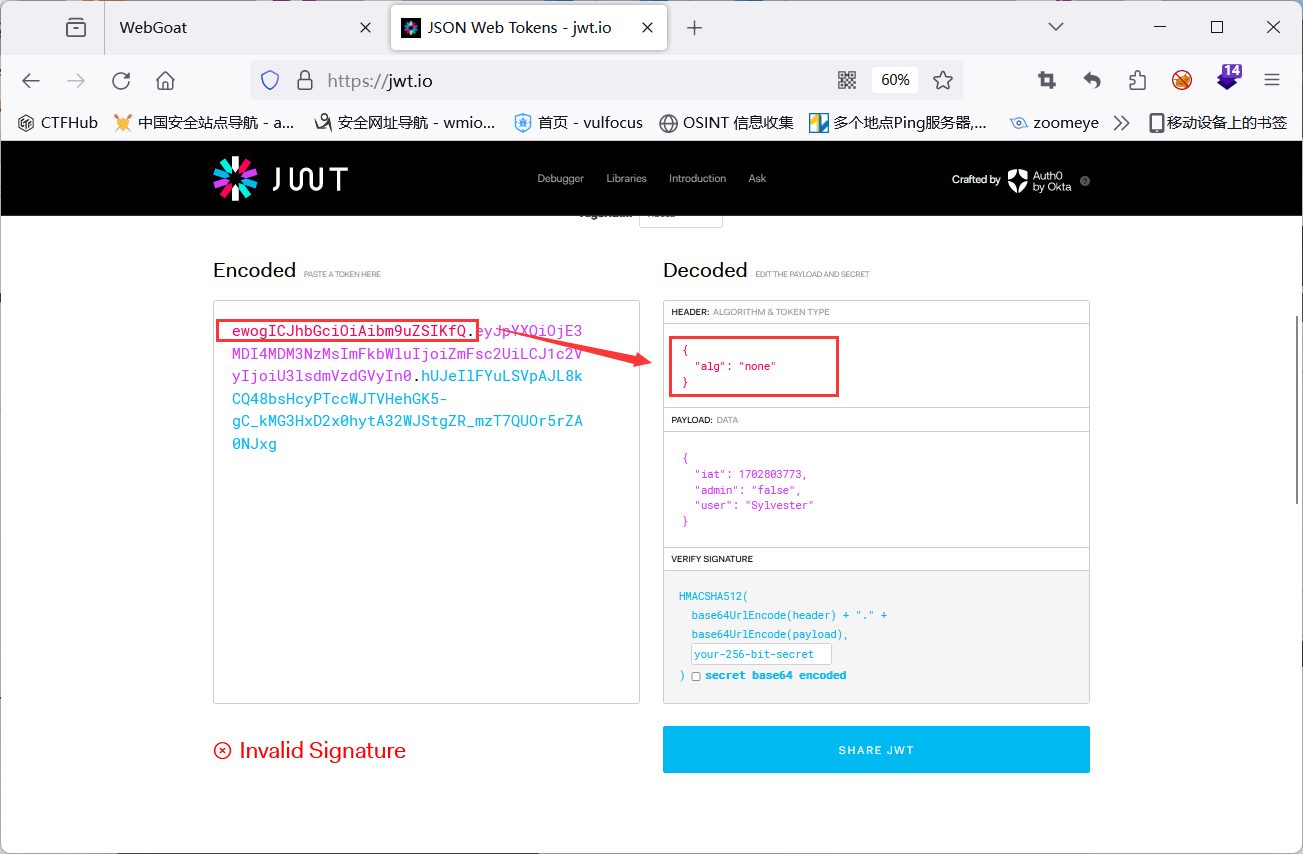Expand the list all tabs chevron

[x=1056, y=28]
